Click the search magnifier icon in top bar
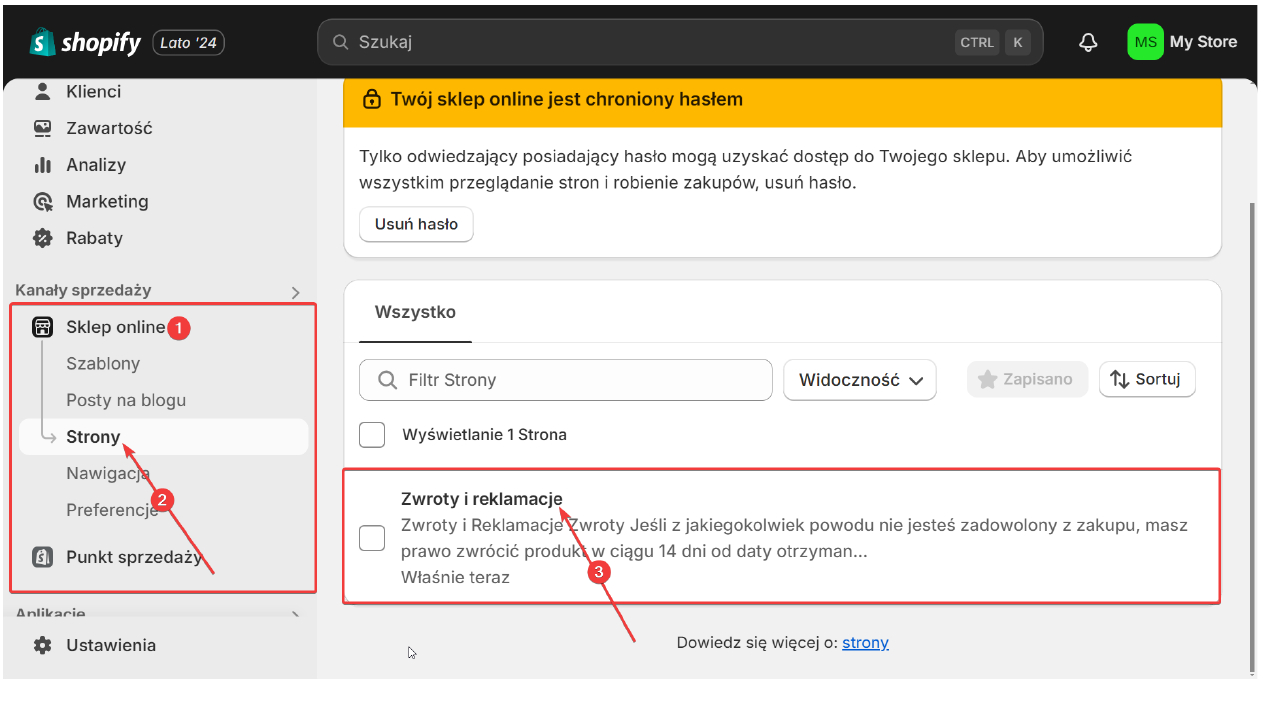Screen dimensions: 1261x702 341,42
